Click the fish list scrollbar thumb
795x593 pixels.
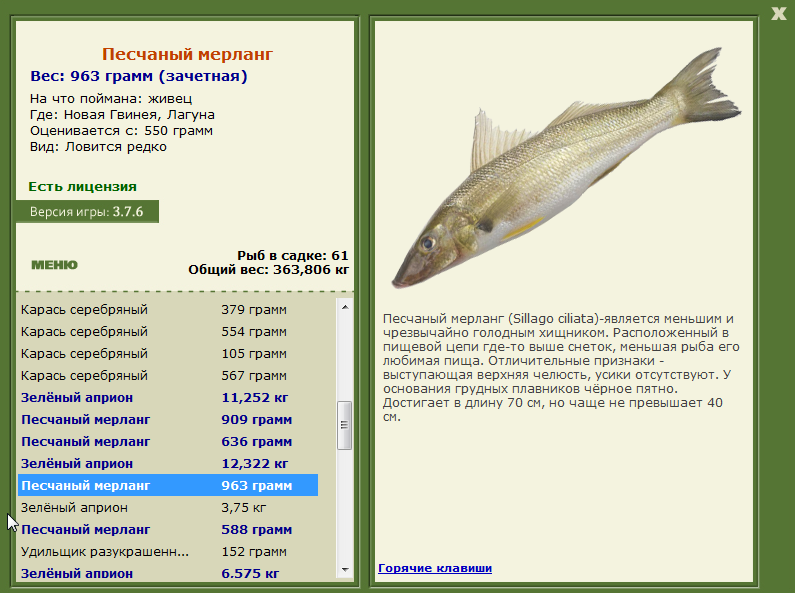click(345, 425)
